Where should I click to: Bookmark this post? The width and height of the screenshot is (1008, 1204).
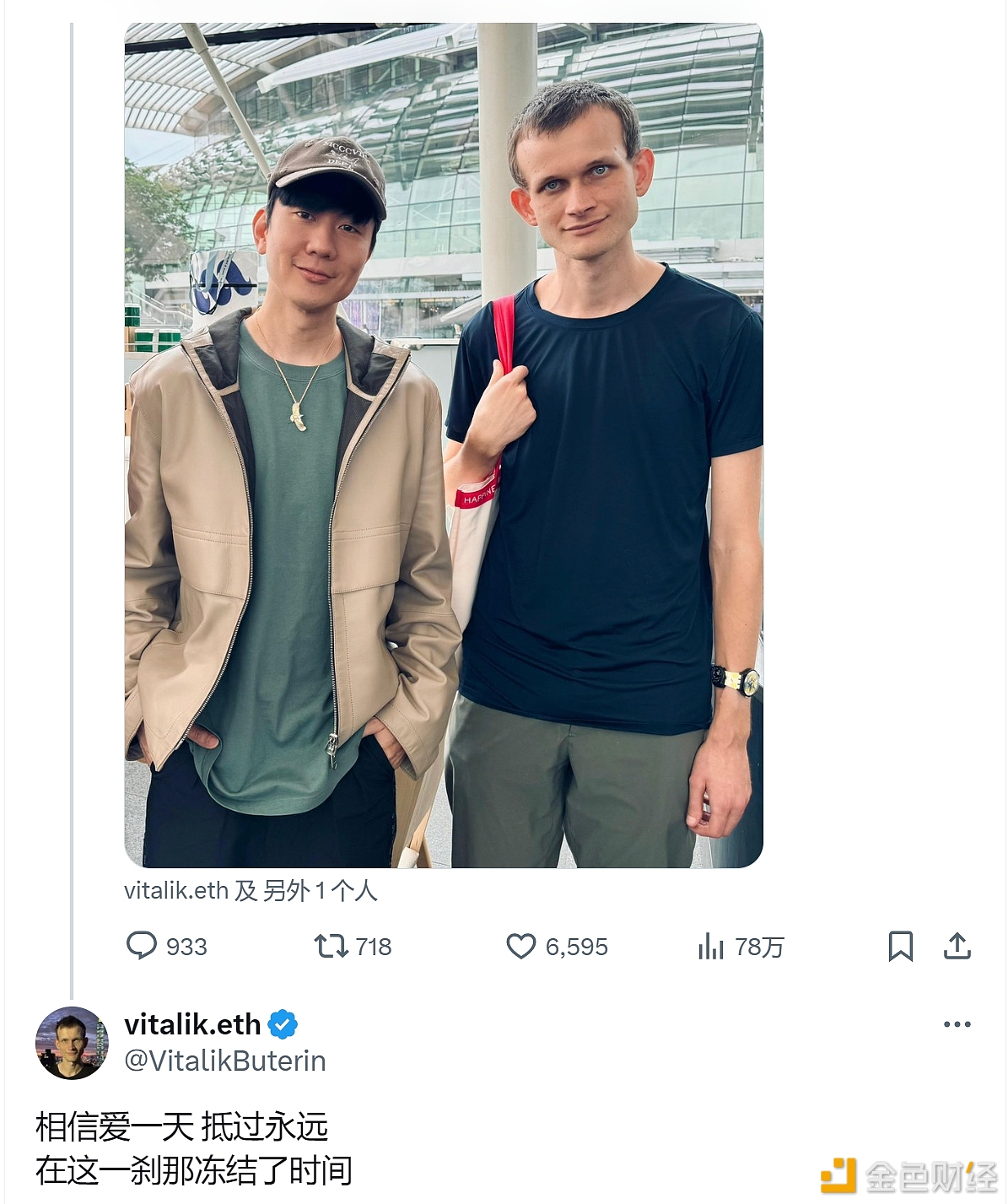click(x=900, y=946)
